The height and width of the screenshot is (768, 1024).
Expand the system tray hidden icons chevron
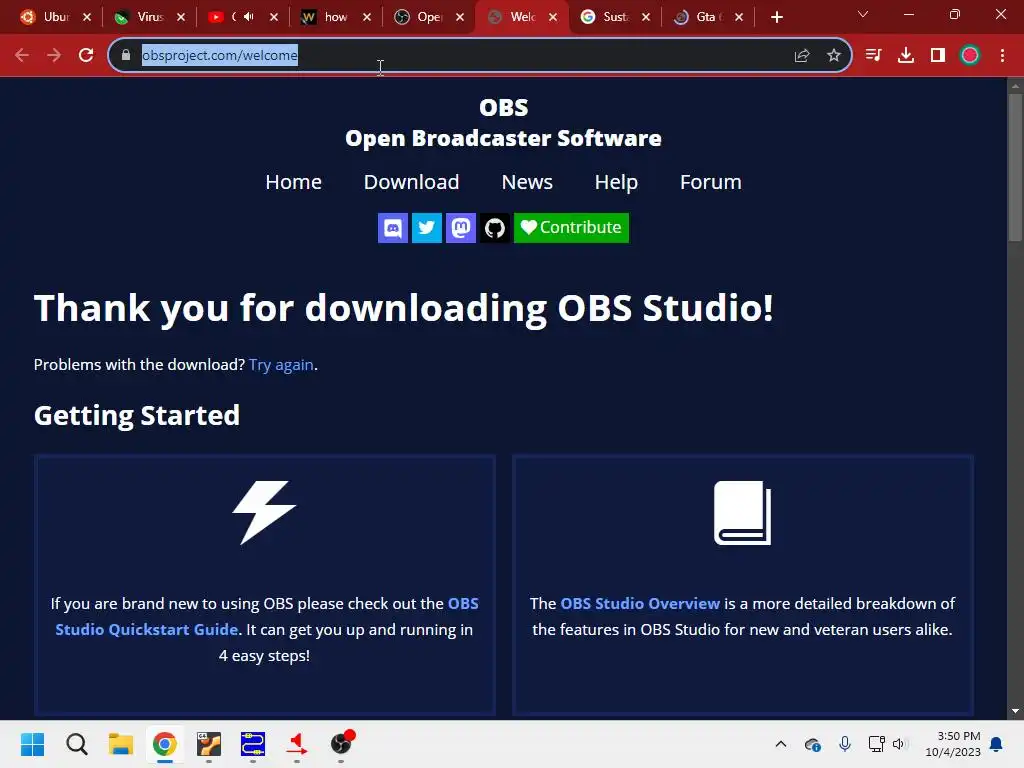tap(780, 744)
